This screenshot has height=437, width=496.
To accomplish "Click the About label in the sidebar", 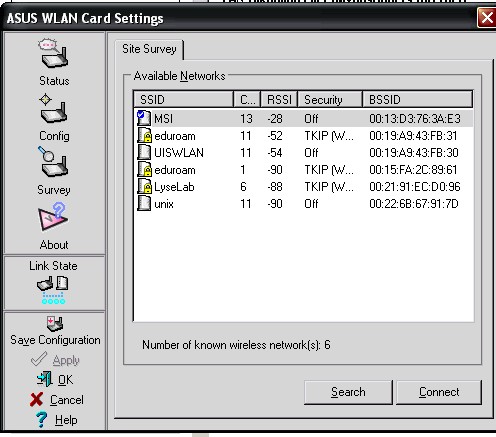I will tap(54, 245).
